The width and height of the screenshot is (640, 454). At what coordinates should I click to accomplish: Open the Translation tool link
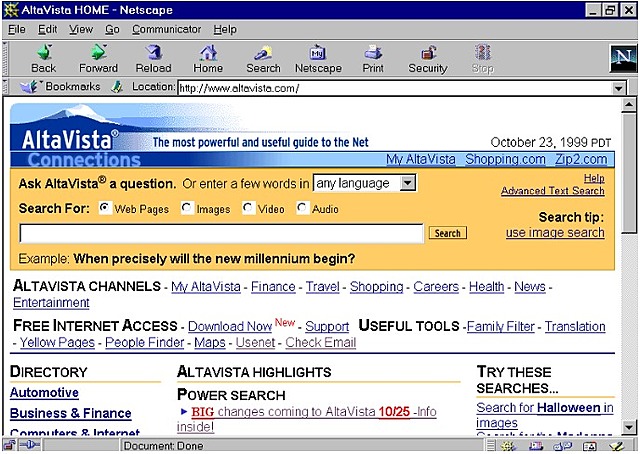575,326
